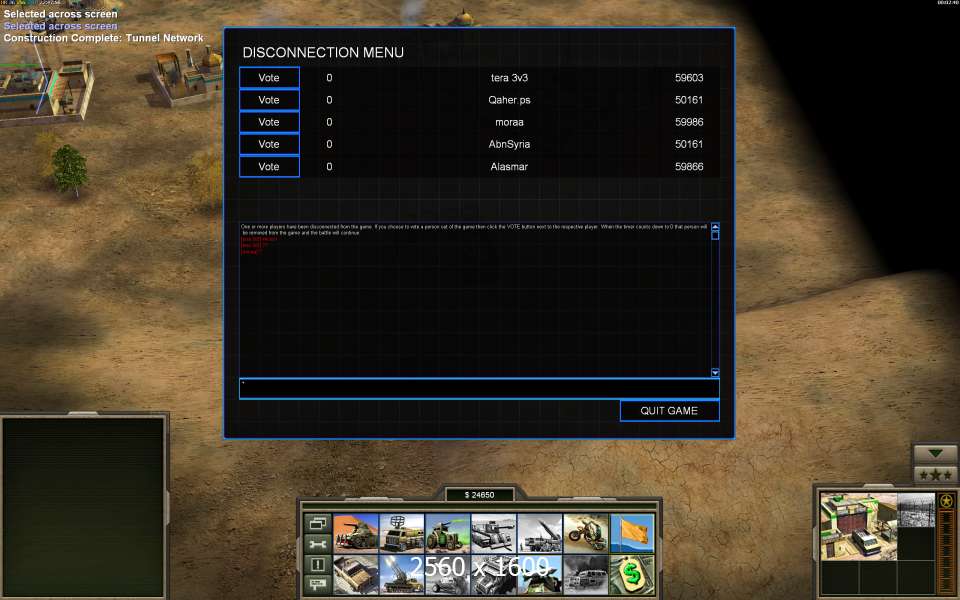
Task: Click 'Construction Complete: Tunnel Network' message
Action: click(x=103, y=38)
